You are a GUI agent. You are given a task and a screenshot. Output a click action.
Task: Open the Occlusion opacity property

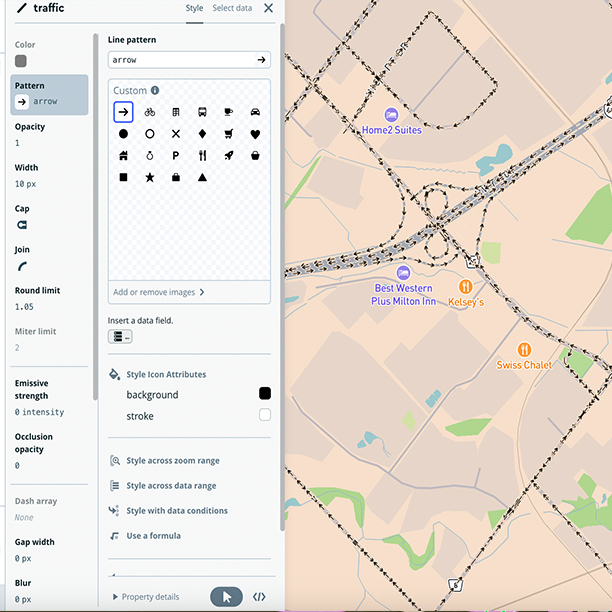(49, 451)
